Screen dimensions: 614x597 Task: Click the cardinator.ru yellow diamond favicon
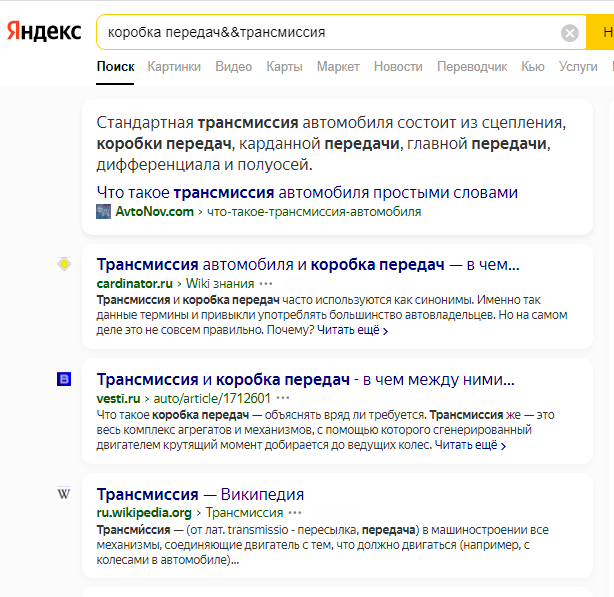[x=64, y=264]
